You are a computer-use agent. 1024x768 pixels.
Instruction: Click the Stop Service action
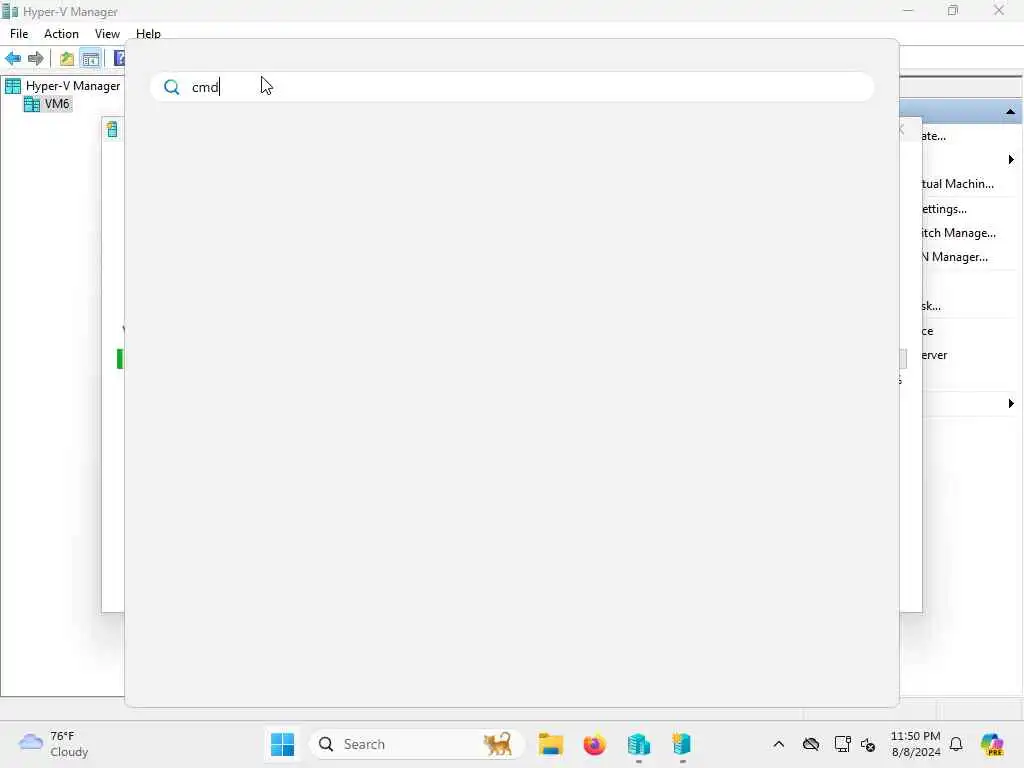(927, 331)
